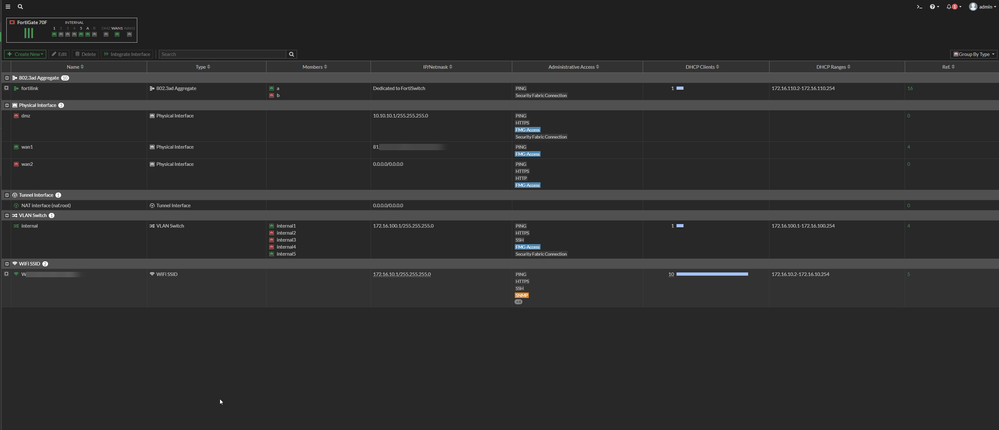Open the admin user menu

(x=982, y=6)
